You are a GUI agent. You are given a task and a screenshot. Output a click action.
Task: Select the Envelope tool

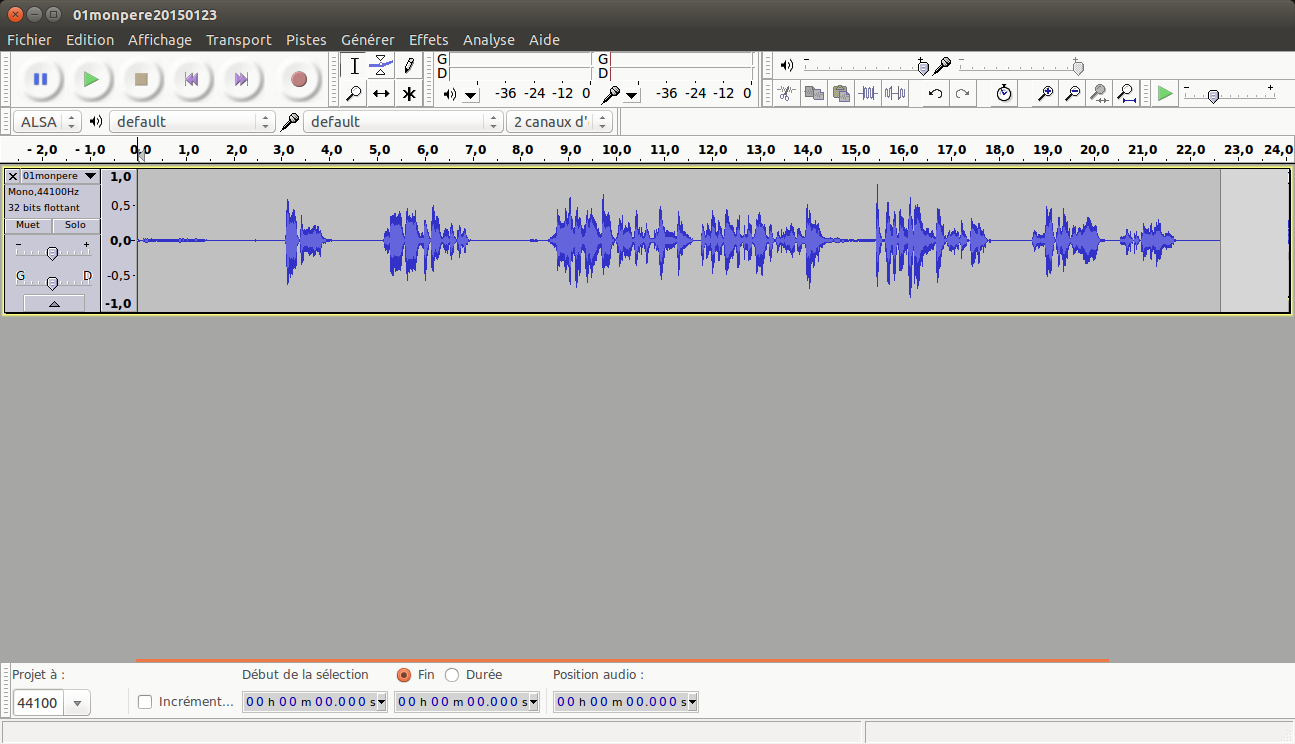381,66
